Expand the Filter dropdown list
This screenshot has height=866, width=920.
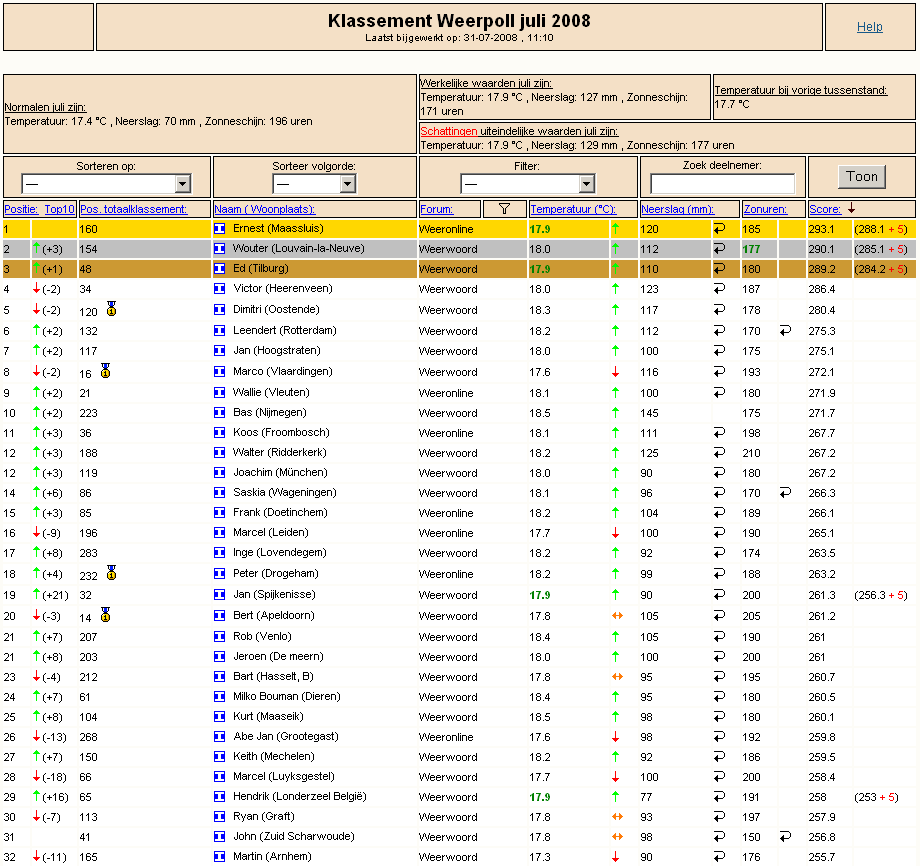pyautogui.click(x=527, y=184)
